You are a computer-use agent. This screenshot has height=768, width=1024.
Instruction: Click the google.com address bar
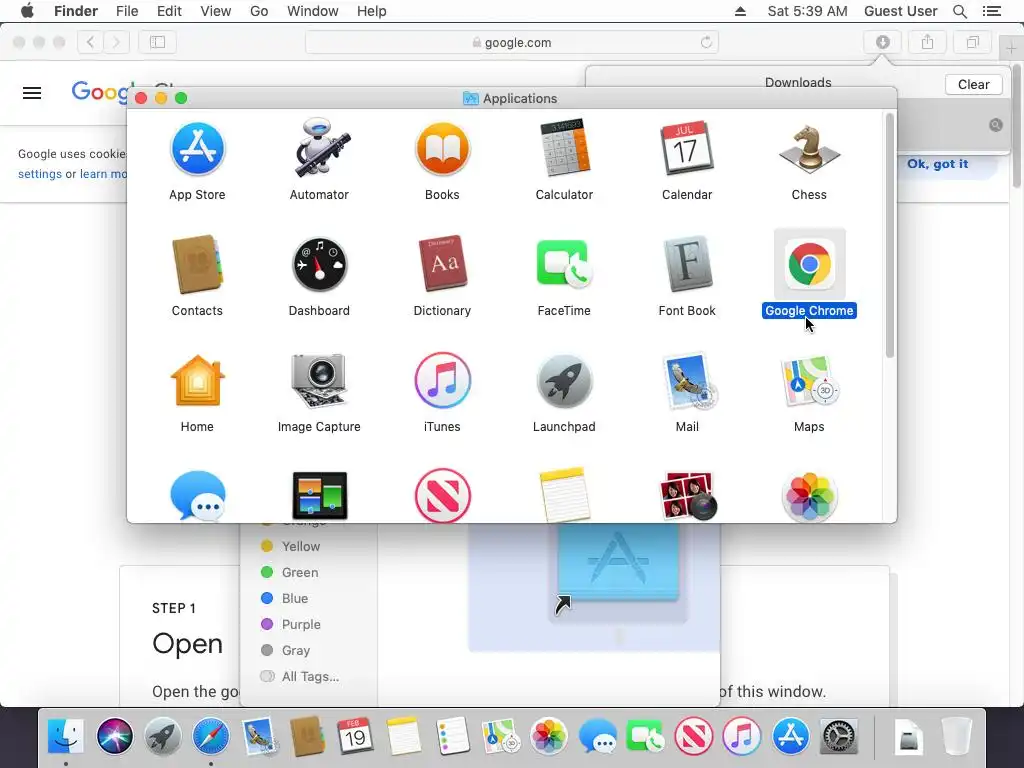pyautogui.click(x=512, y=42)
